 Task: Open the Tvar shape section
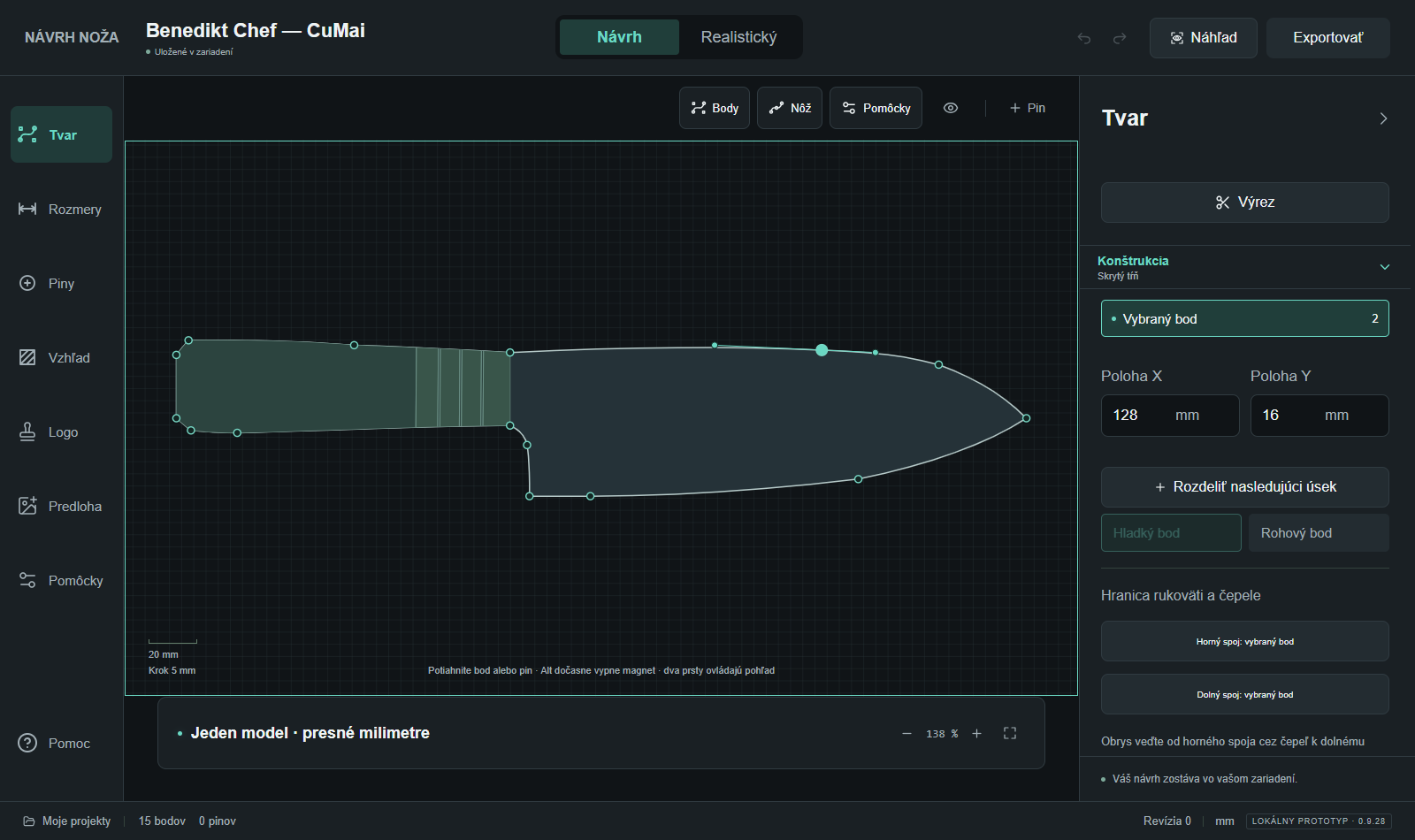61,134
